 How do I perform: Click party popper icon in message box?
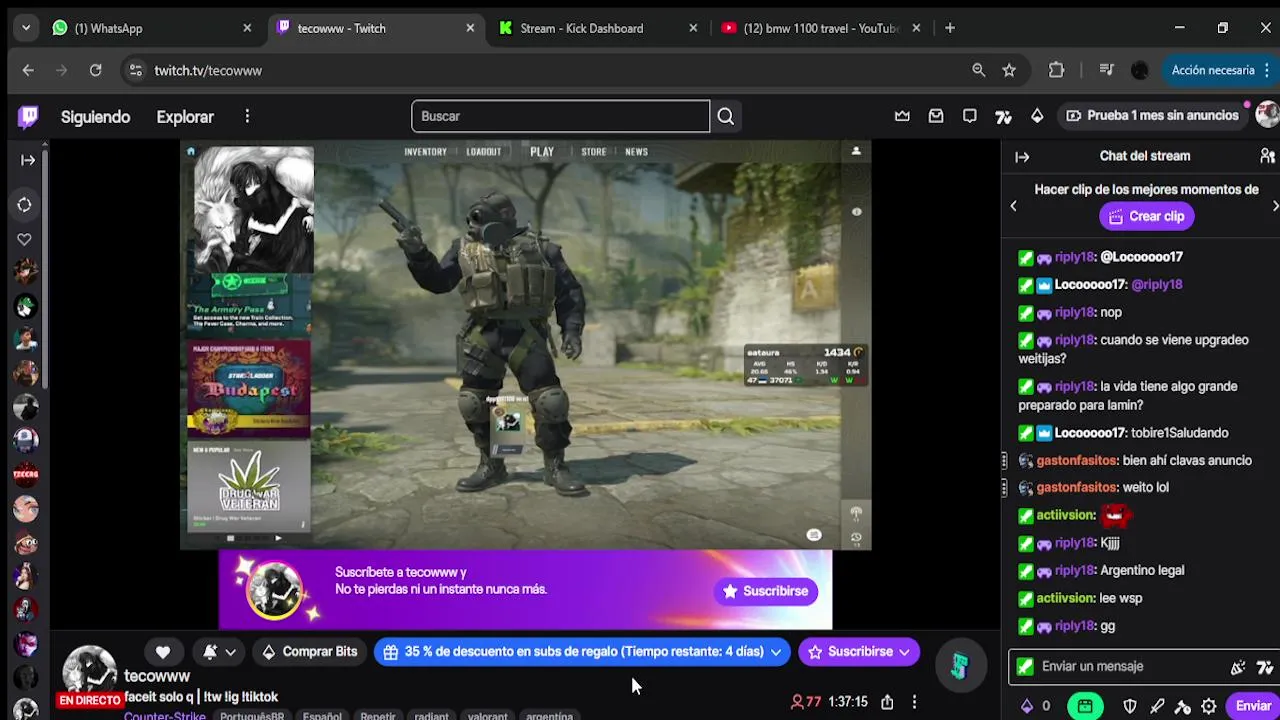[1238, 667]
